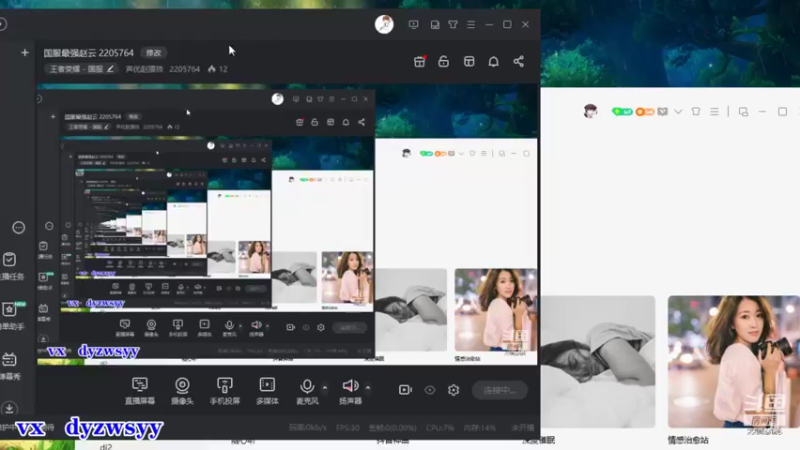Click the screen monitor icon in title bar

pos(413,24)
